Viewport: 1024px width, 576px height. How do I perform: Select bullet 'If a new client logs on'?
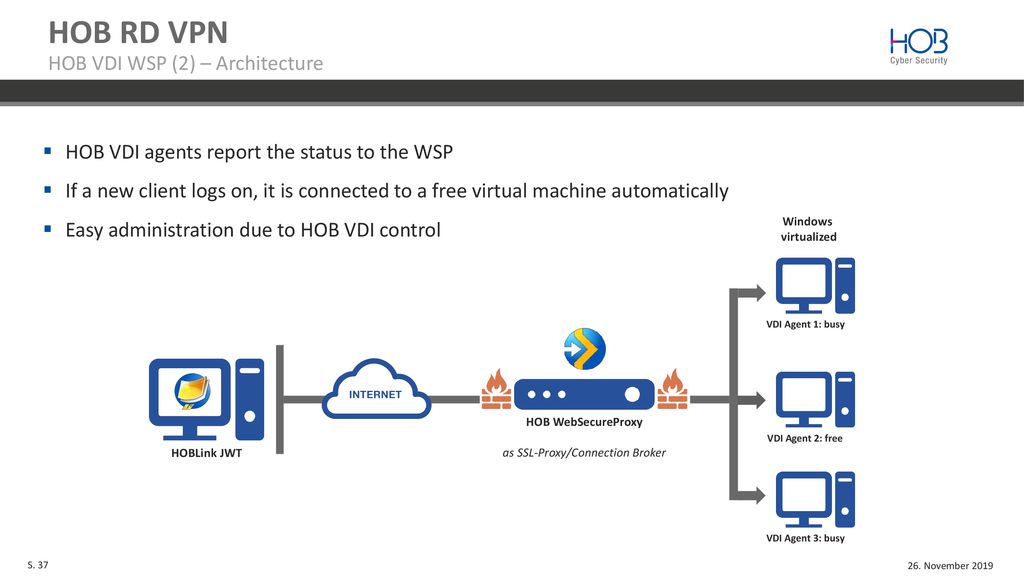click(x=396, y=191)
